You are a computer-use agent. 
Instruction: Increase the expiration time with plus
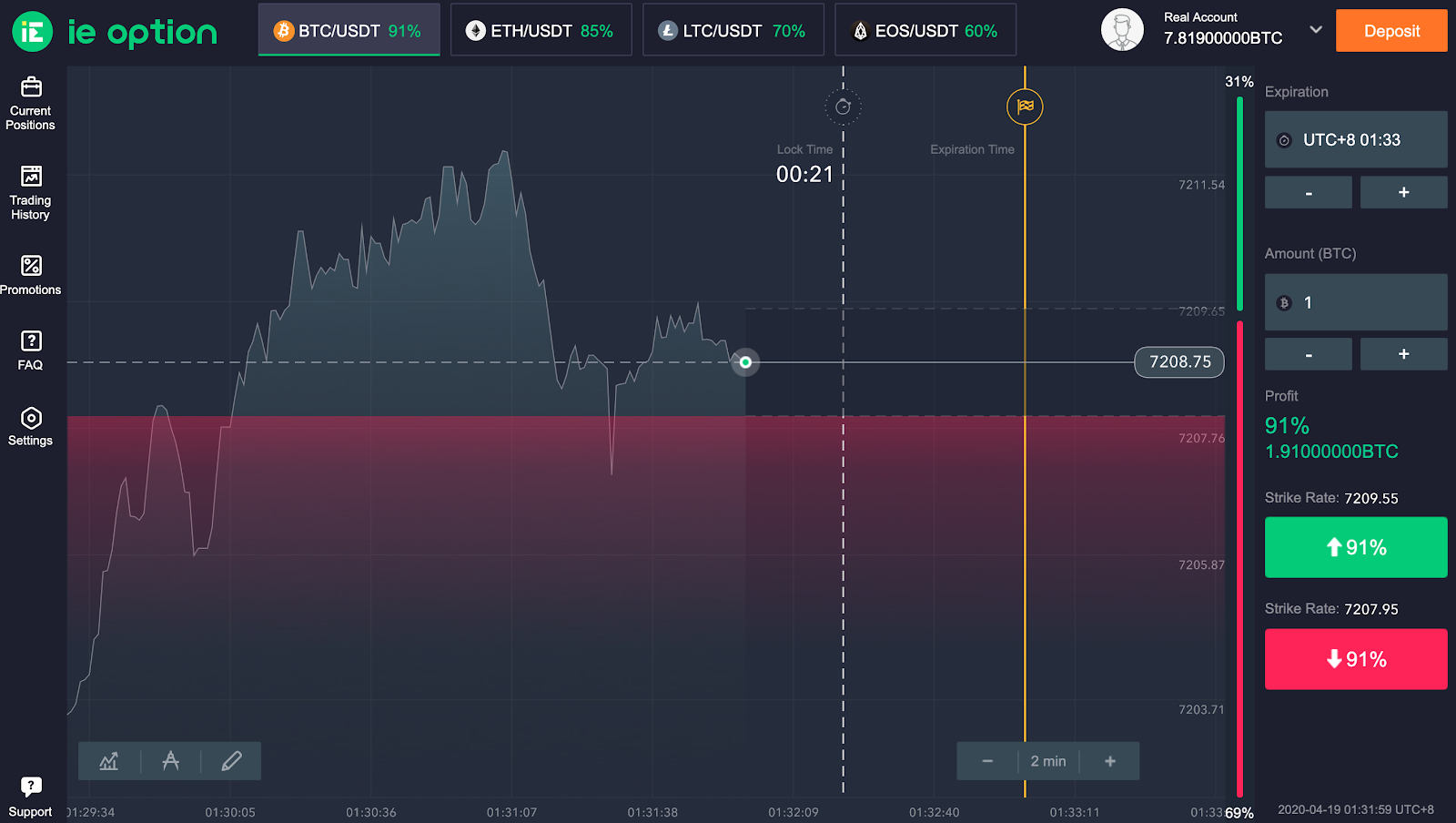[x=1403, y=192]
